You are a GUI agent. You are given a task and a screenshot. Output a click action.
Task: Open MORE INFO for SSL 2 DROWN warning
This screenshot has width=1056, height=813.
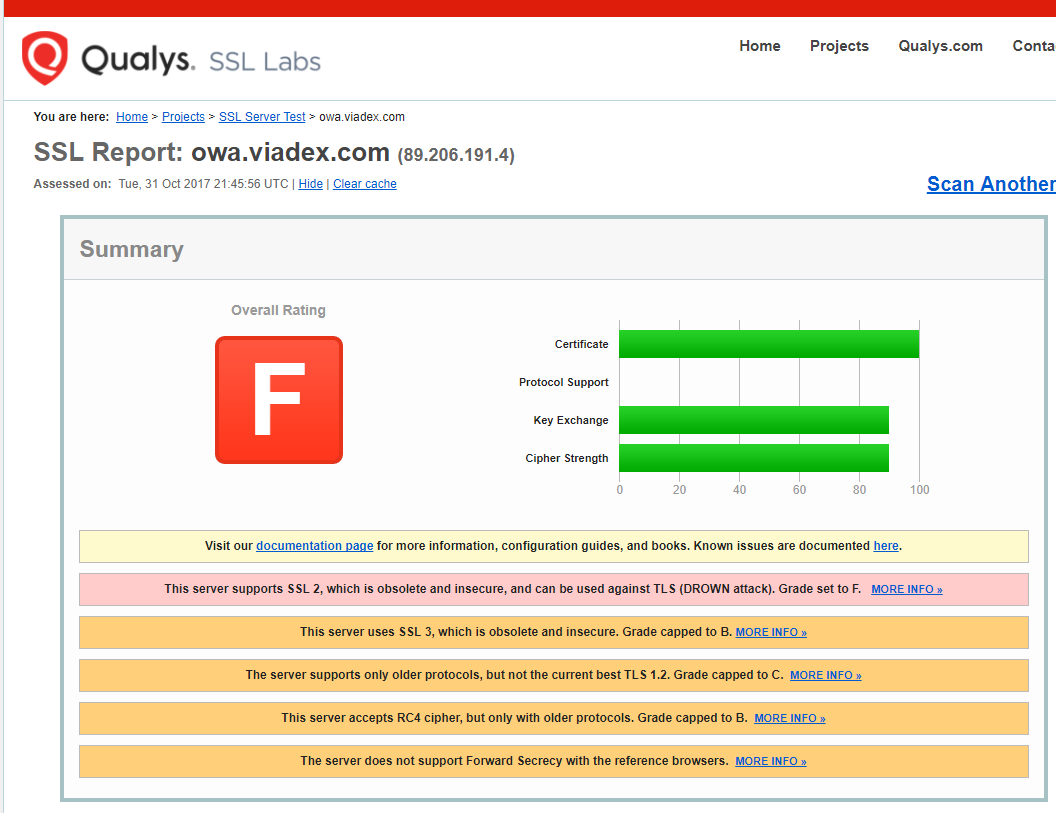[906, 589]
